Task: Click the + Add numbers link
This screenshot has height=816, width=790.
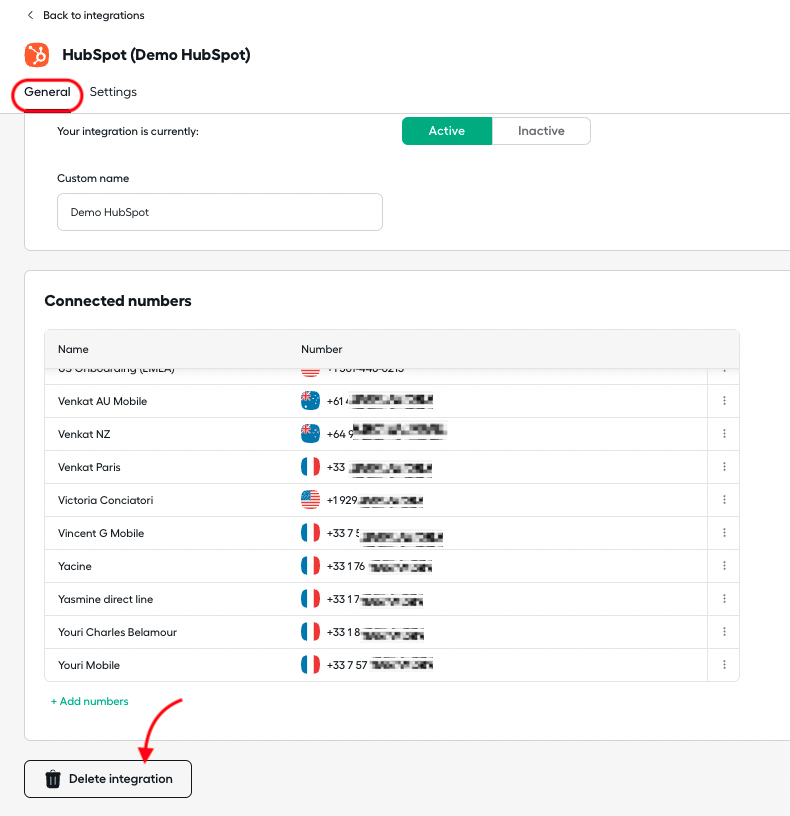Action: [90, 702]
